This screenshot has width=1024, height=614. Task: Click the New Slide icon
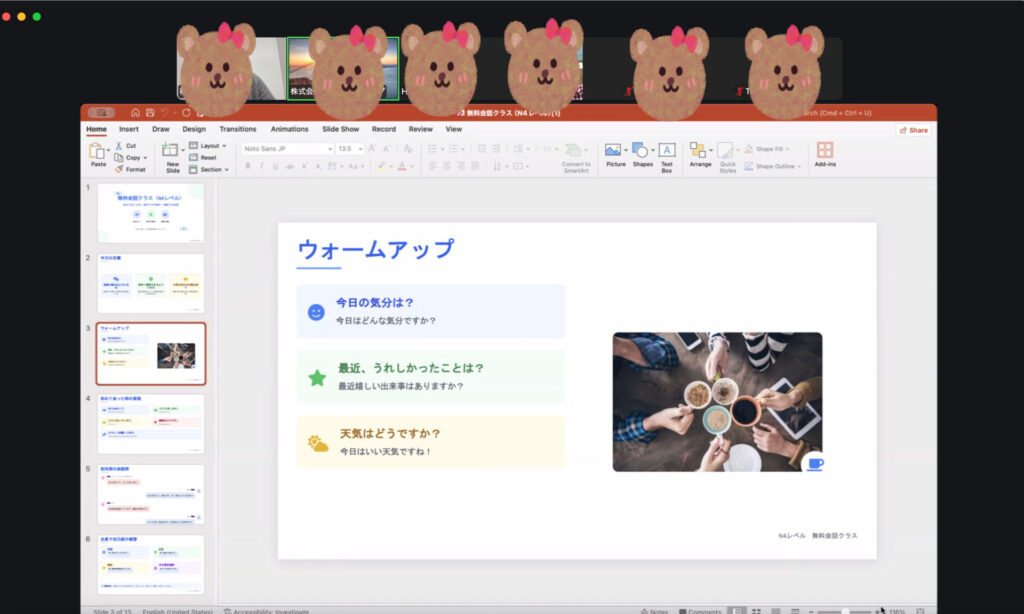(x=172, y=151)
